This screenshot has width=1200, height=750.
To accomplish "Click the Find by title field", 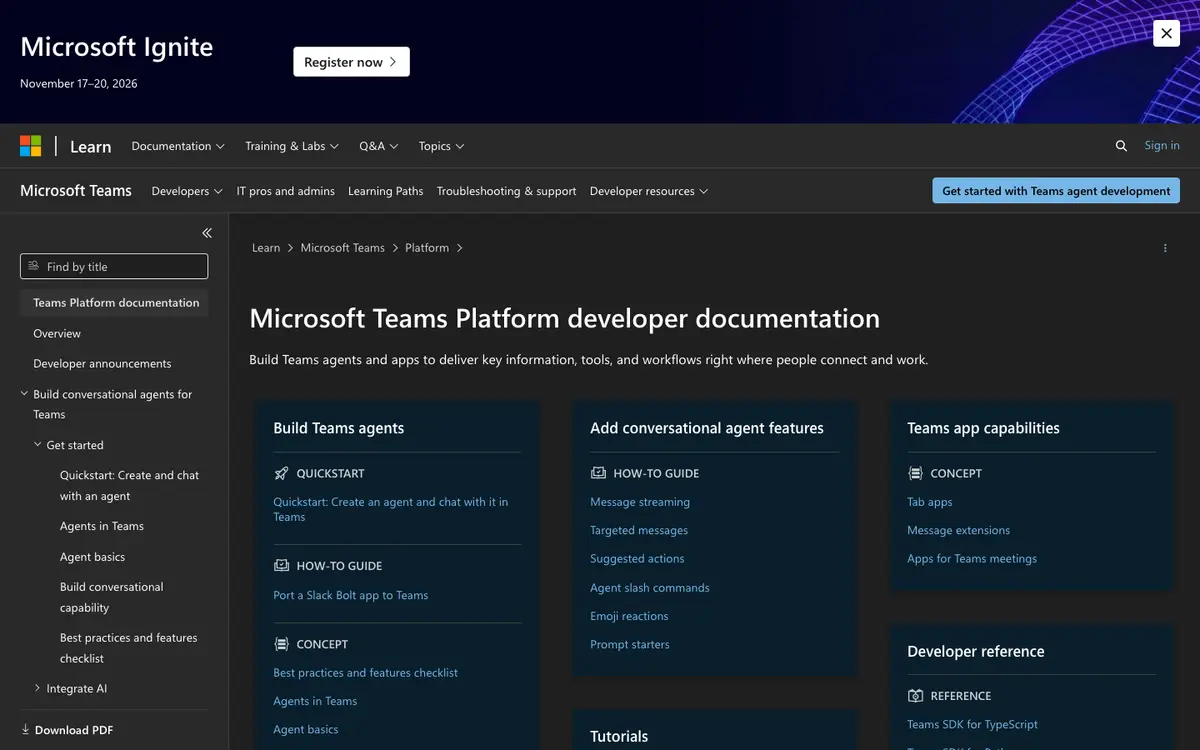I will pyautogui.click(x=114, y=266).
